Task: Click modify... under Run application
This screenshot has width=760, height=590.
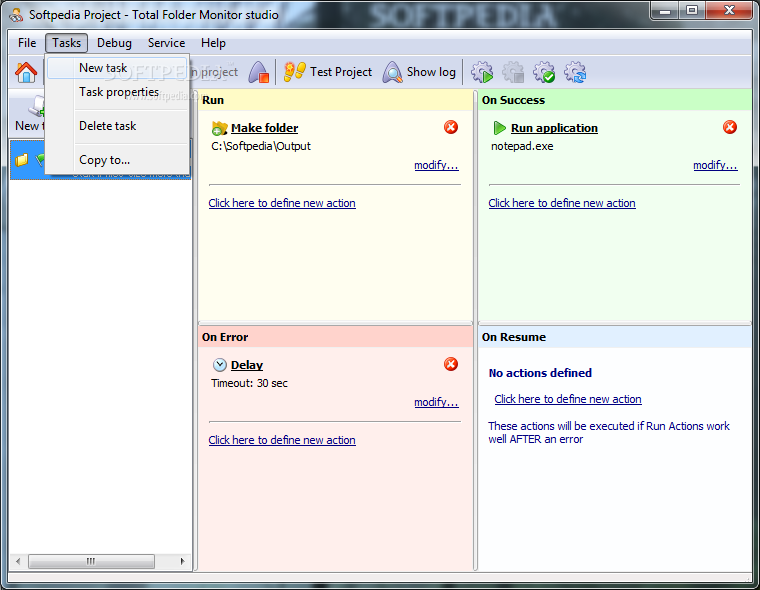Action: (x=715, y=165)
